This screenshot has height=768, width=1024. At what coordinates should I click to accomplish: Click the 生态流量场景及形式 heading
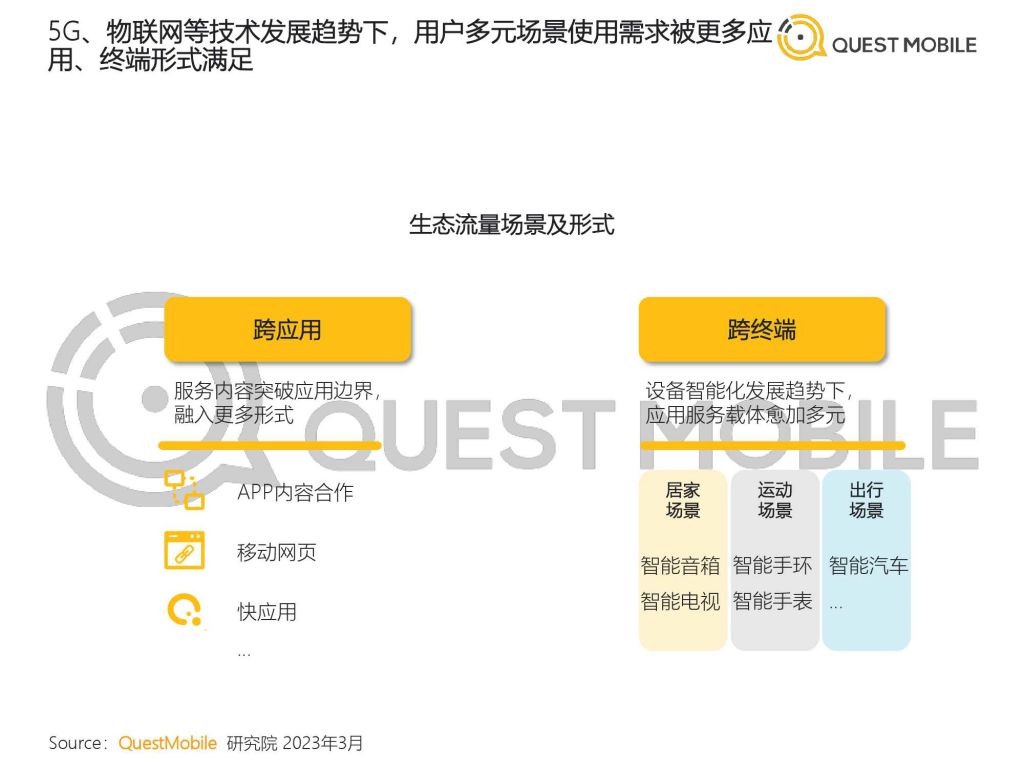[x=511, y=225]
